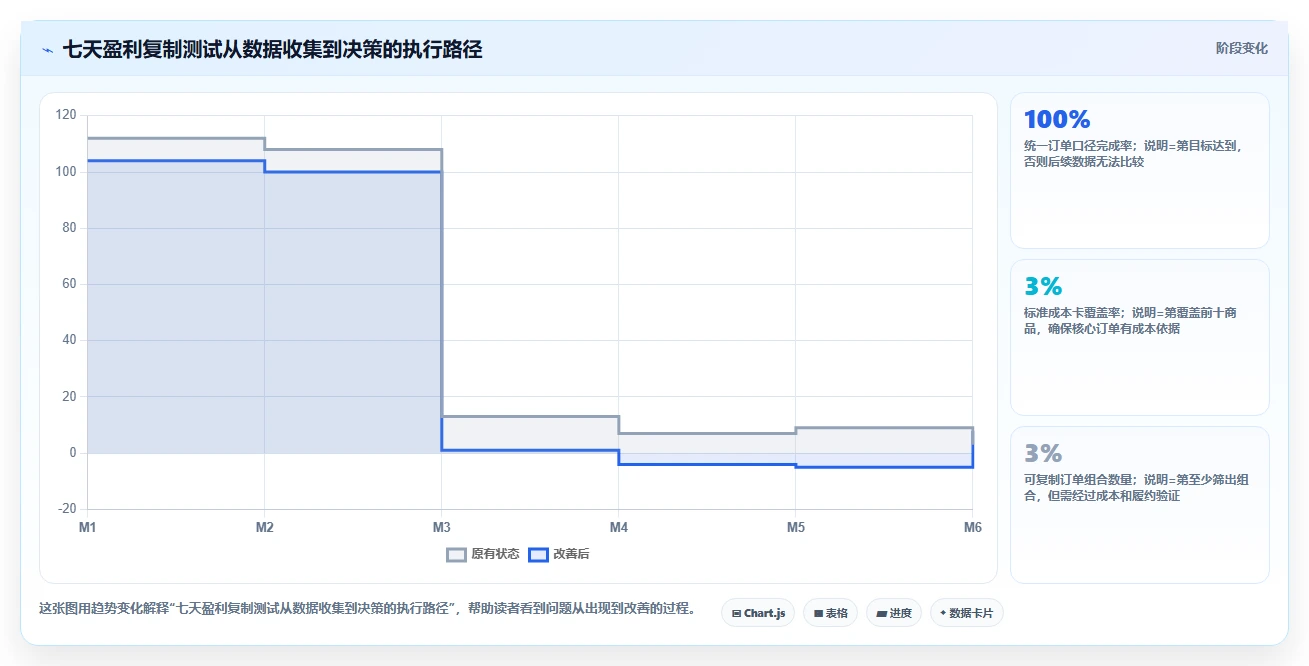
Task: Click the M1 axis label
Action: [x=88, y=527]
